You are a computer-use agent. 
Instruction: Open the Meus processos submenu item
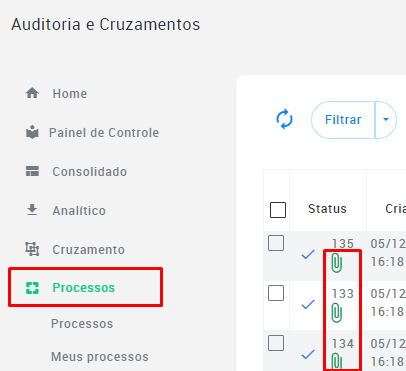pos(100,357)
